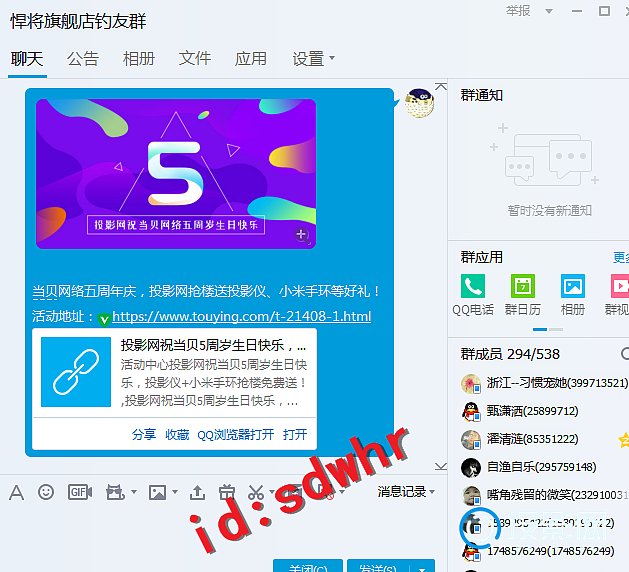The image size is (629, 572).
Task: Click avatar of 嘴角残留的微笑
Action: pos(471,495)
